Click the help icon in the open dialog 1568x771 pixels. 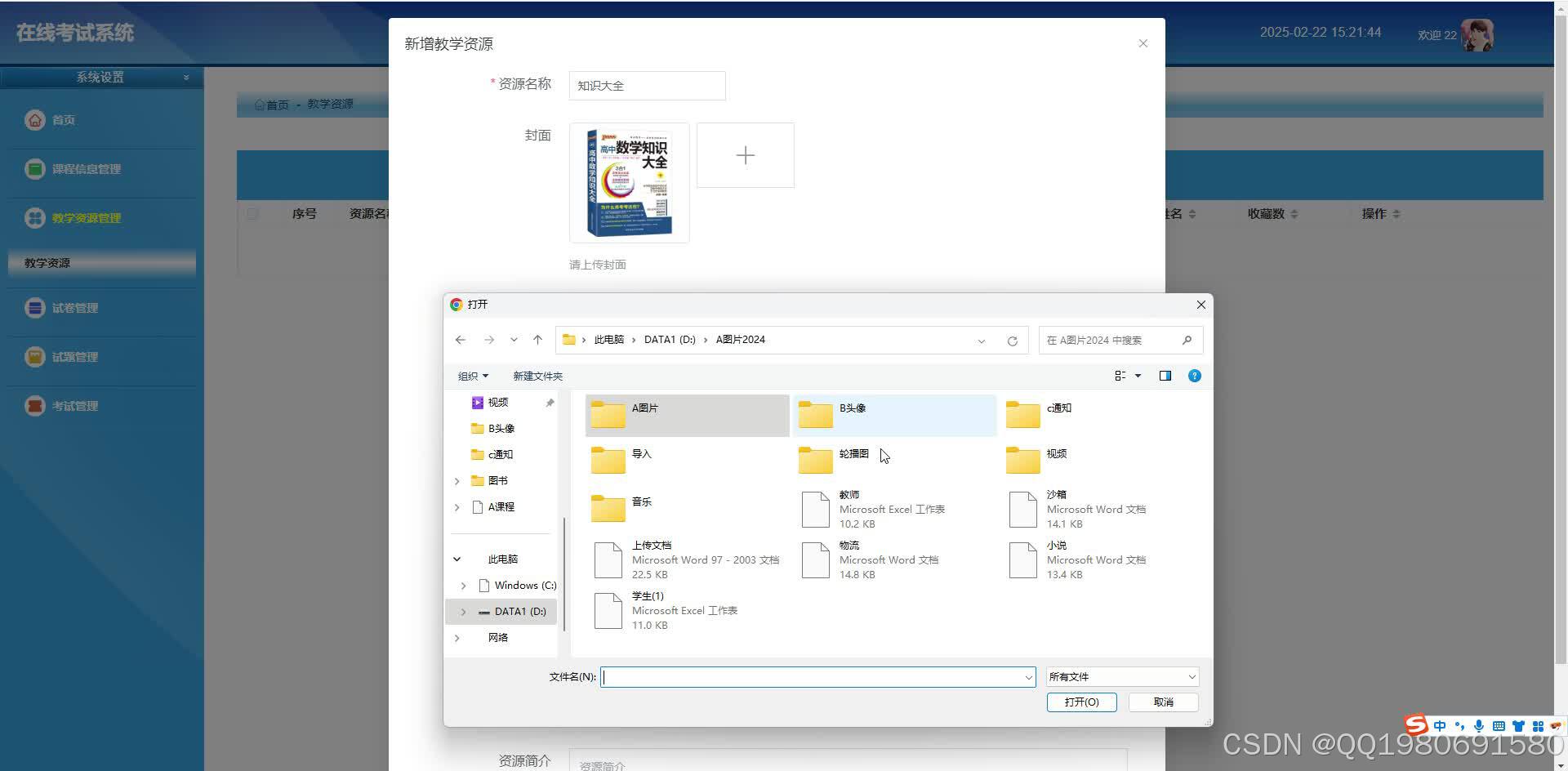tap(1194, 376)
